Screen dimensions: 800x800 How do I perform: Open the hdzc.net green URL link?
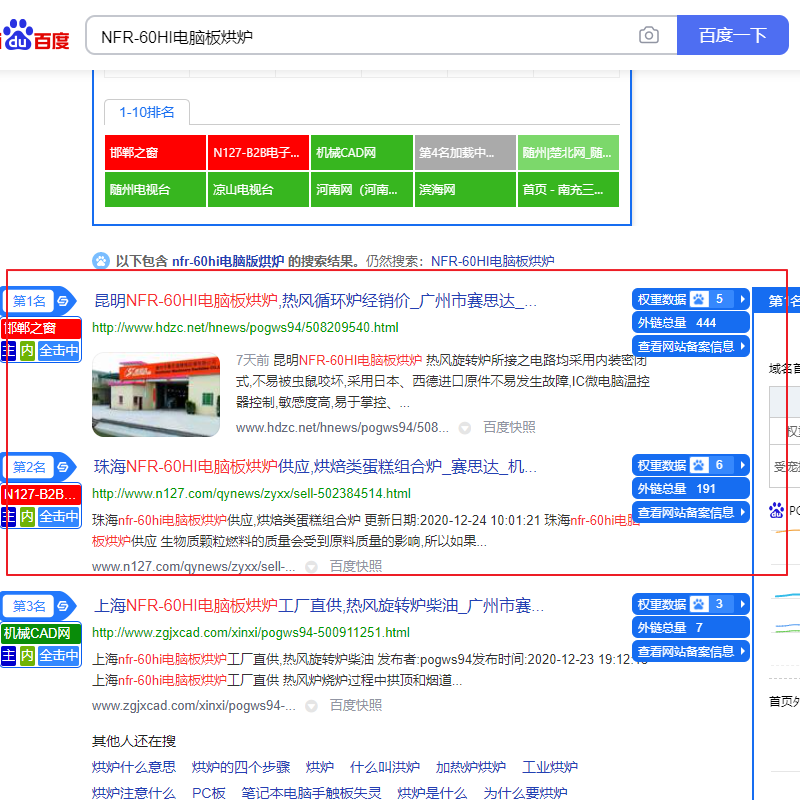[245, 328]
